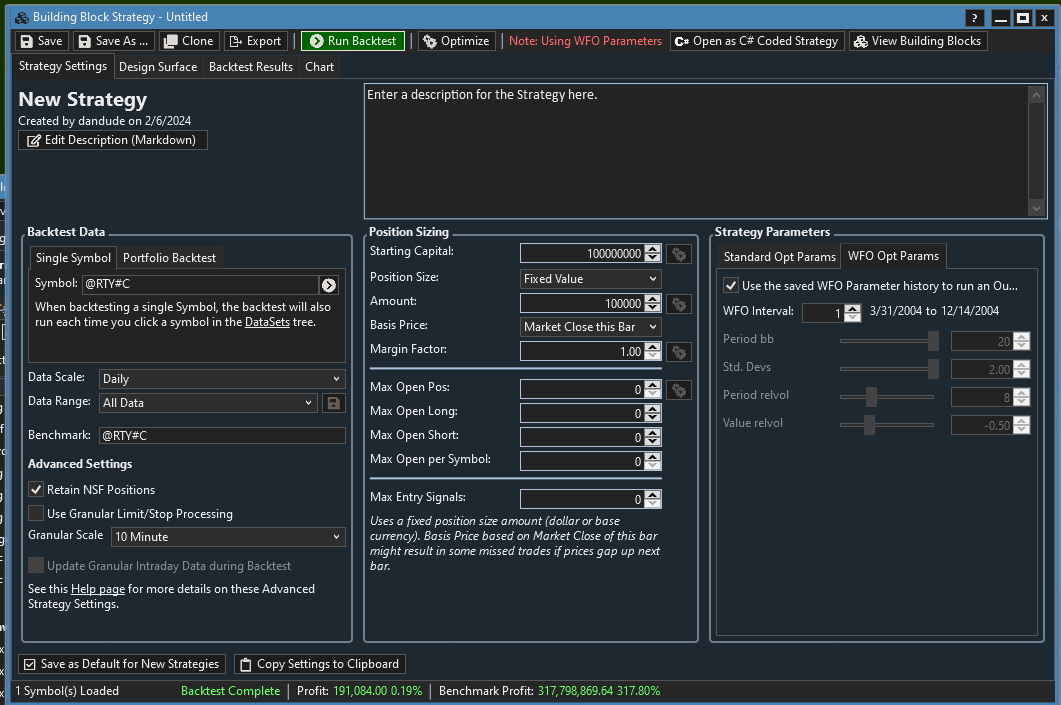Switch to the Backtest Results tab
Screen dimensions: 1061x705
click(251, 67)
